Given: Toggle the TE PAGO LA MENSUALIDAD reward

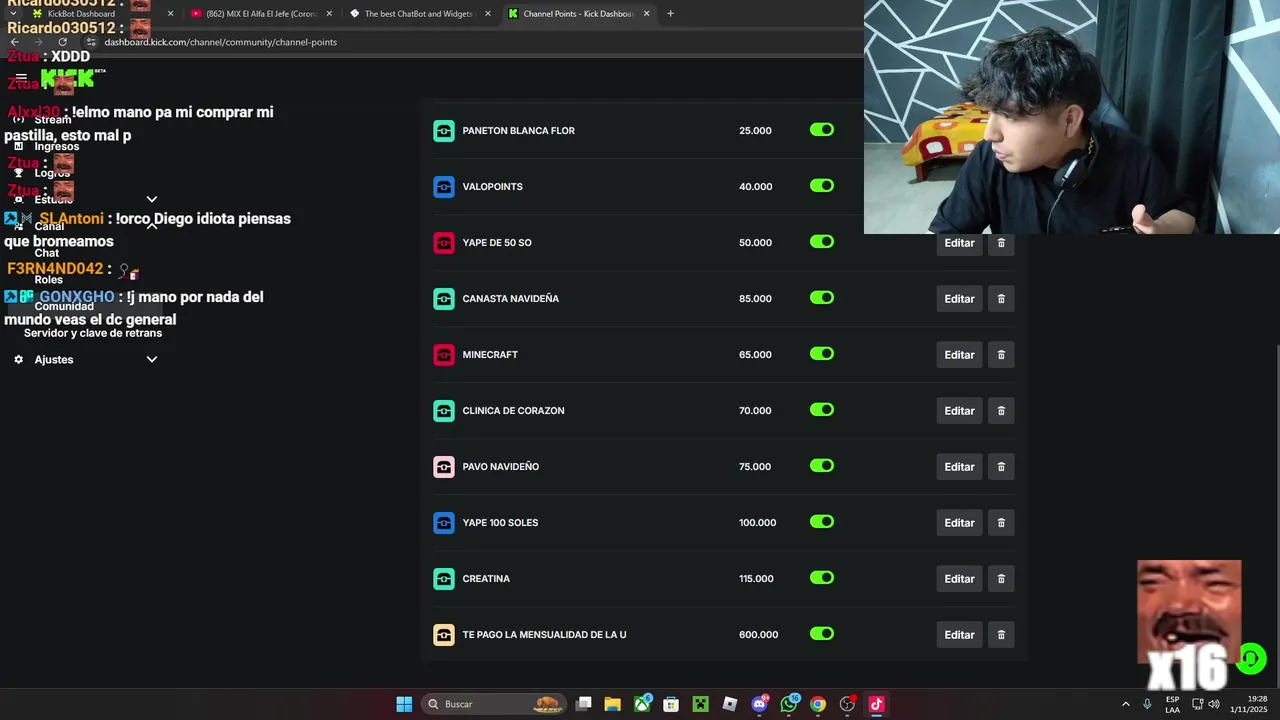Looking at the screenshot, I should click(x=822, y=634).
